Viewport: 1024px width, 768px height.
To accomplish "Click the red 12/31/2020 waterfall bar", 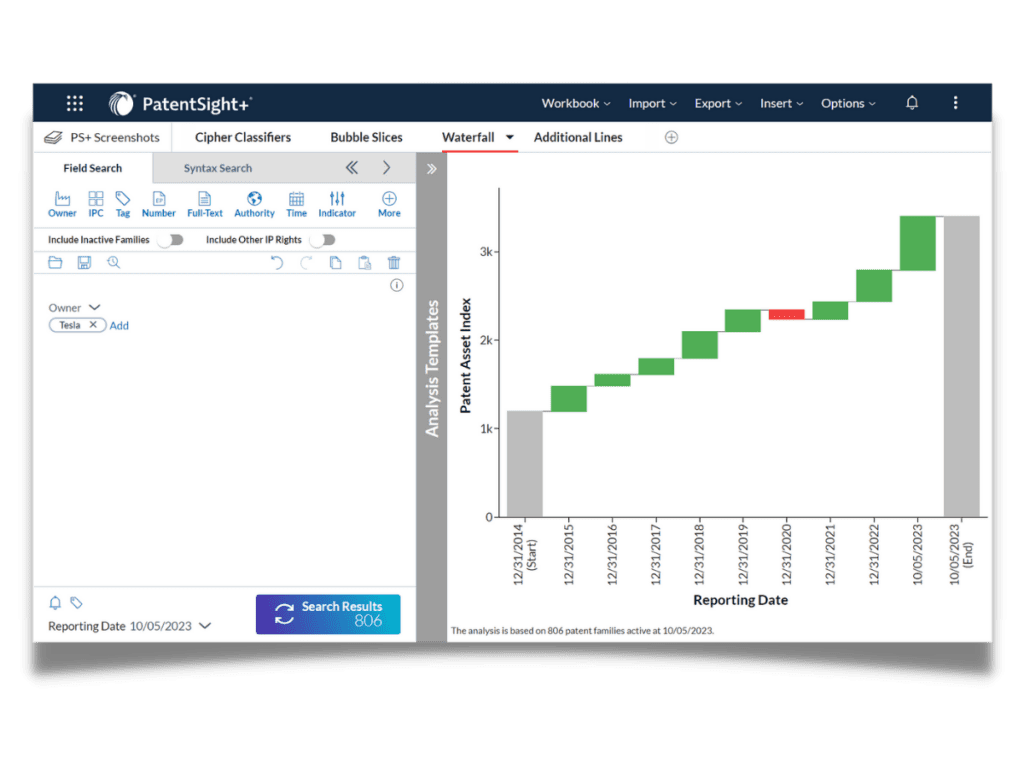I will (x=786, y=314).
